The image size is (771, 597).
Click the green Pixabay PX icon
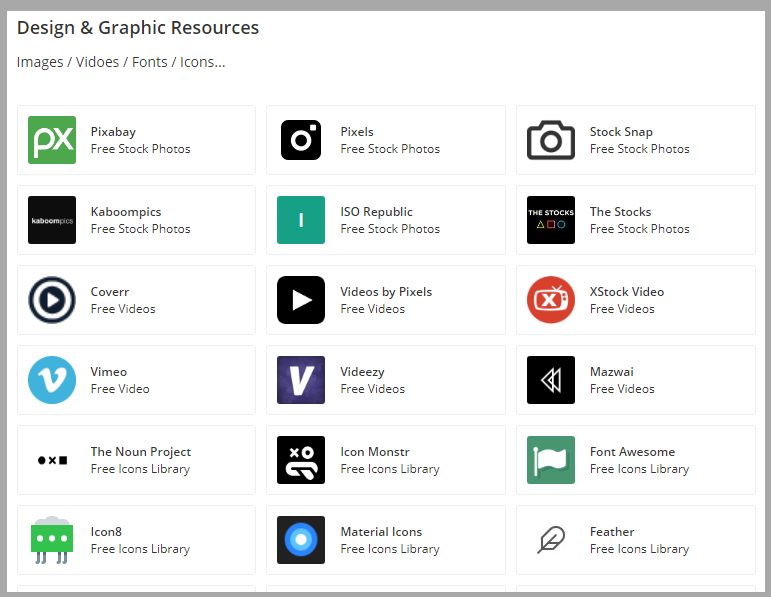(x=52, y=140)
